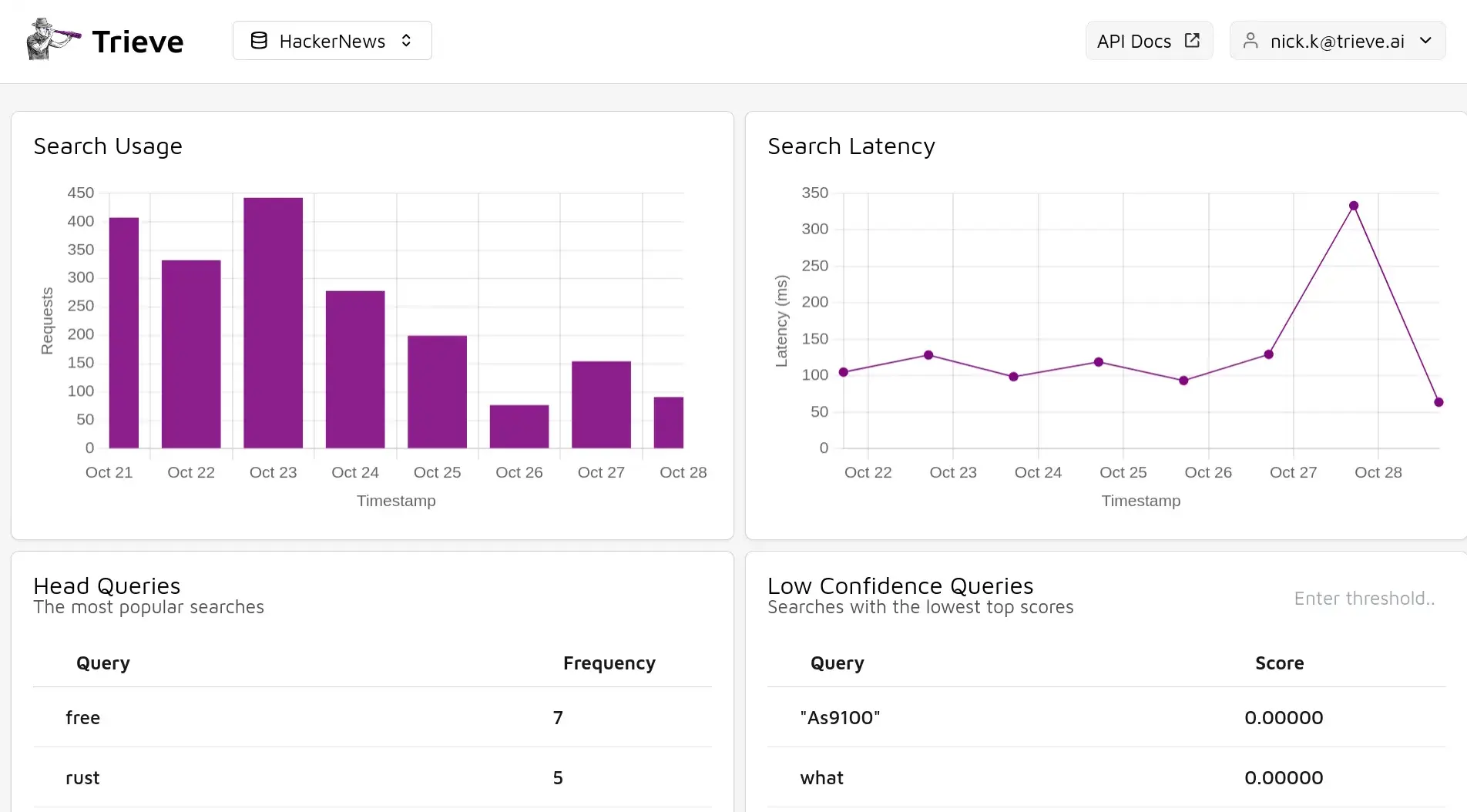This screenshot has width=1467, height=812.
Task: Click 'Searches with the lowest top scores' subtitle
Action: 921,607
